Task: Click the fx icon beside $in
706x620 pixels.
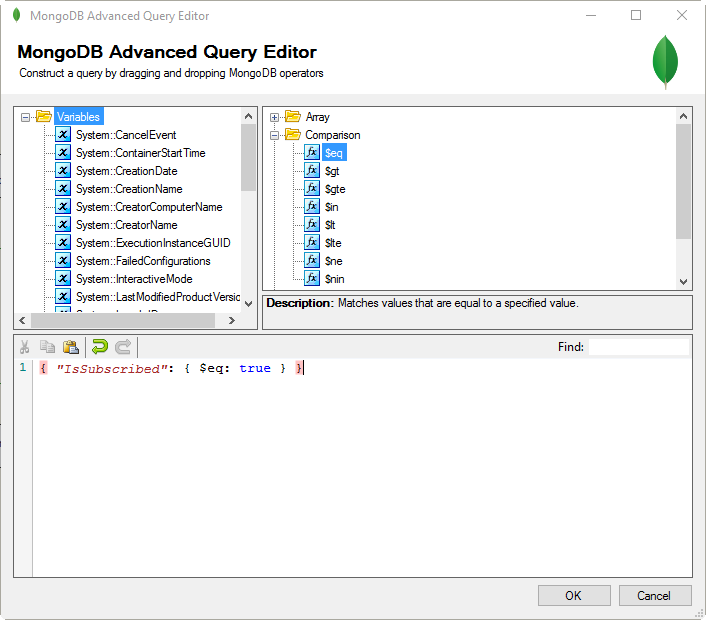Action: pos(312,206)
